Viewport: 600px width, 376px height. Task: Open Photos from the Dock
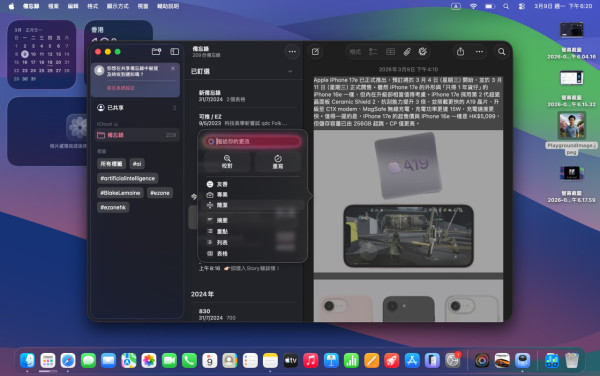click(x=149, y=360)
